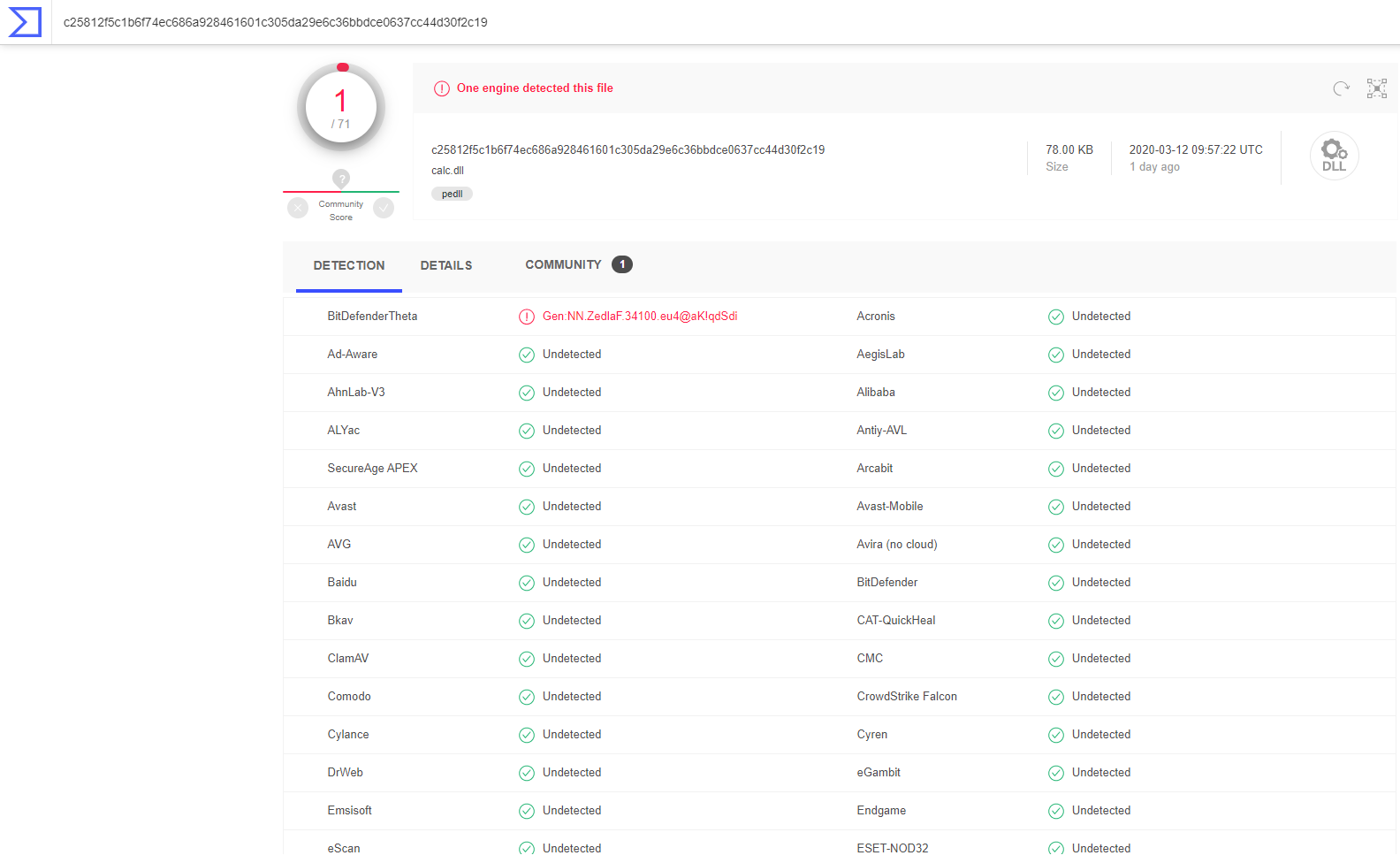1400x863 pixels.
Task: Click the red alert icon beside BitDefenderTheta
Action: 527,317
